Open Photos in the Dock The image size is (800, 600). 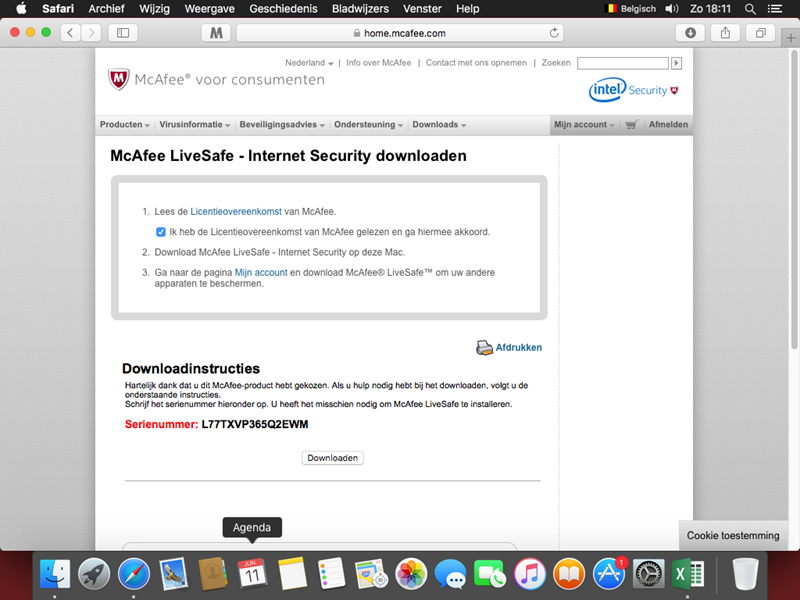tap(411, 573)
